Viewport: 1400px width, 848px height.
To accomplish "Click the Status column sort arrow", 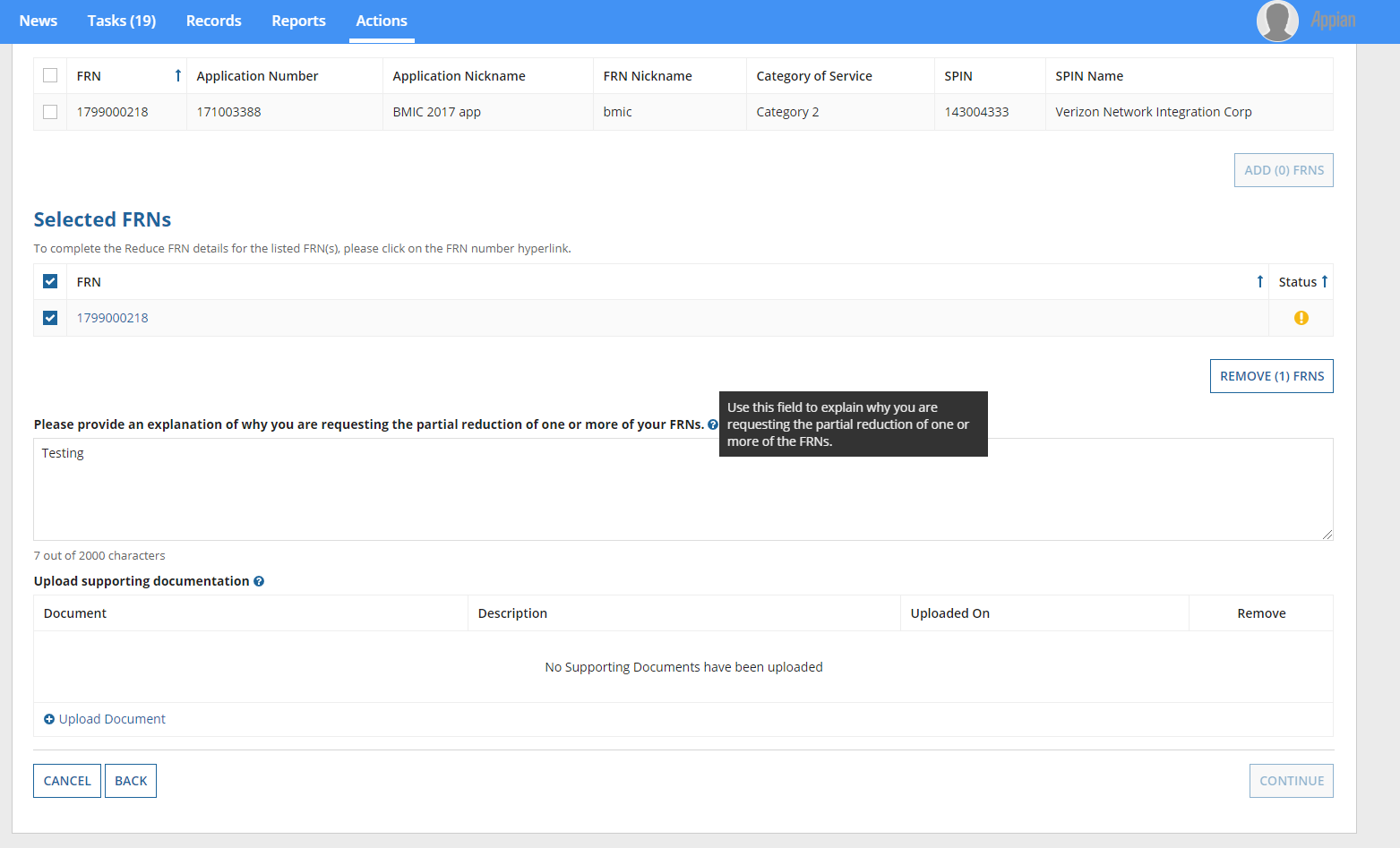I will click(x=1324, y=282).
